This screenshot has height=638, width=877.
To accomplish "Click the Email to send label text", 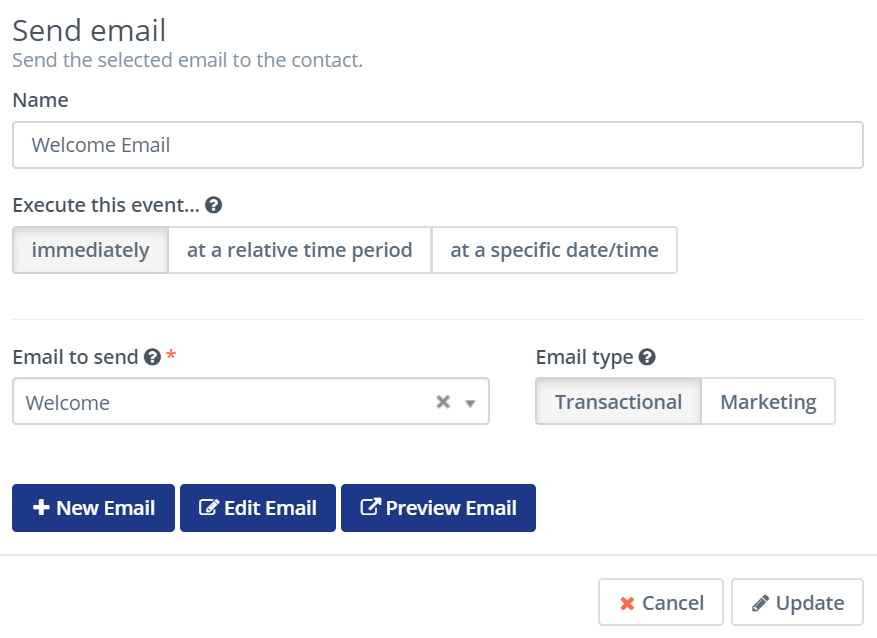I will tap(75, 357).
